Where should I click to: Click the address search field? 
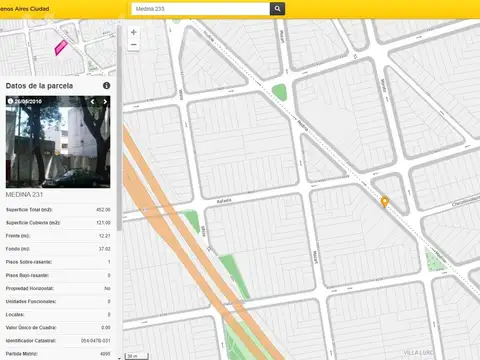click(201, 9)
